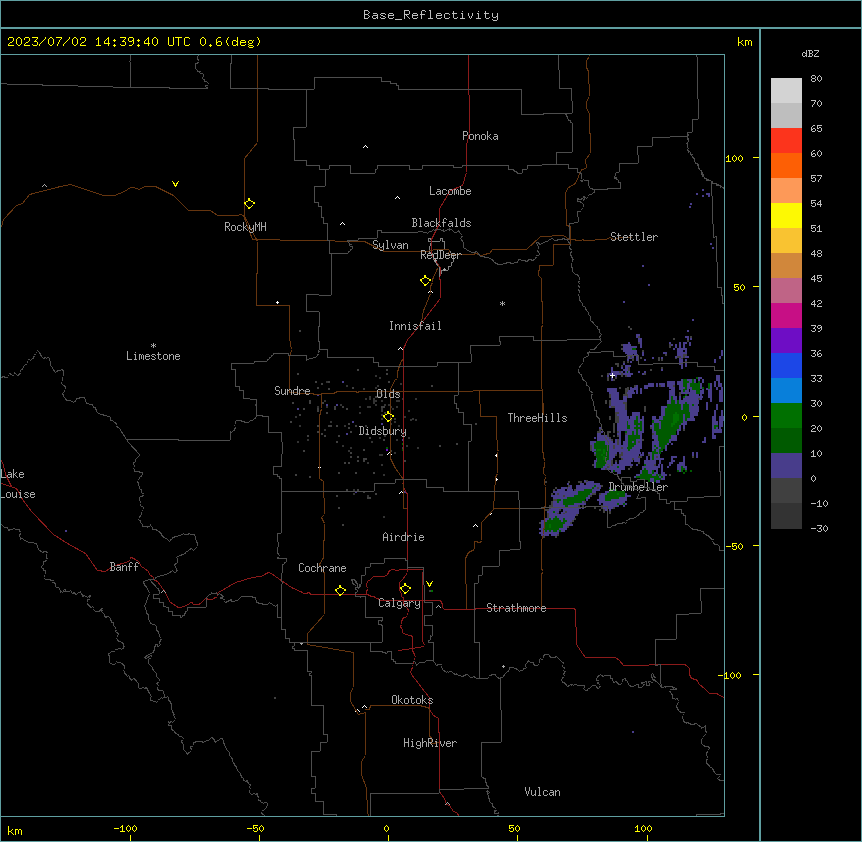
Task: Select the yellow diamond marker at Olds
Action: tap(388, 417)
